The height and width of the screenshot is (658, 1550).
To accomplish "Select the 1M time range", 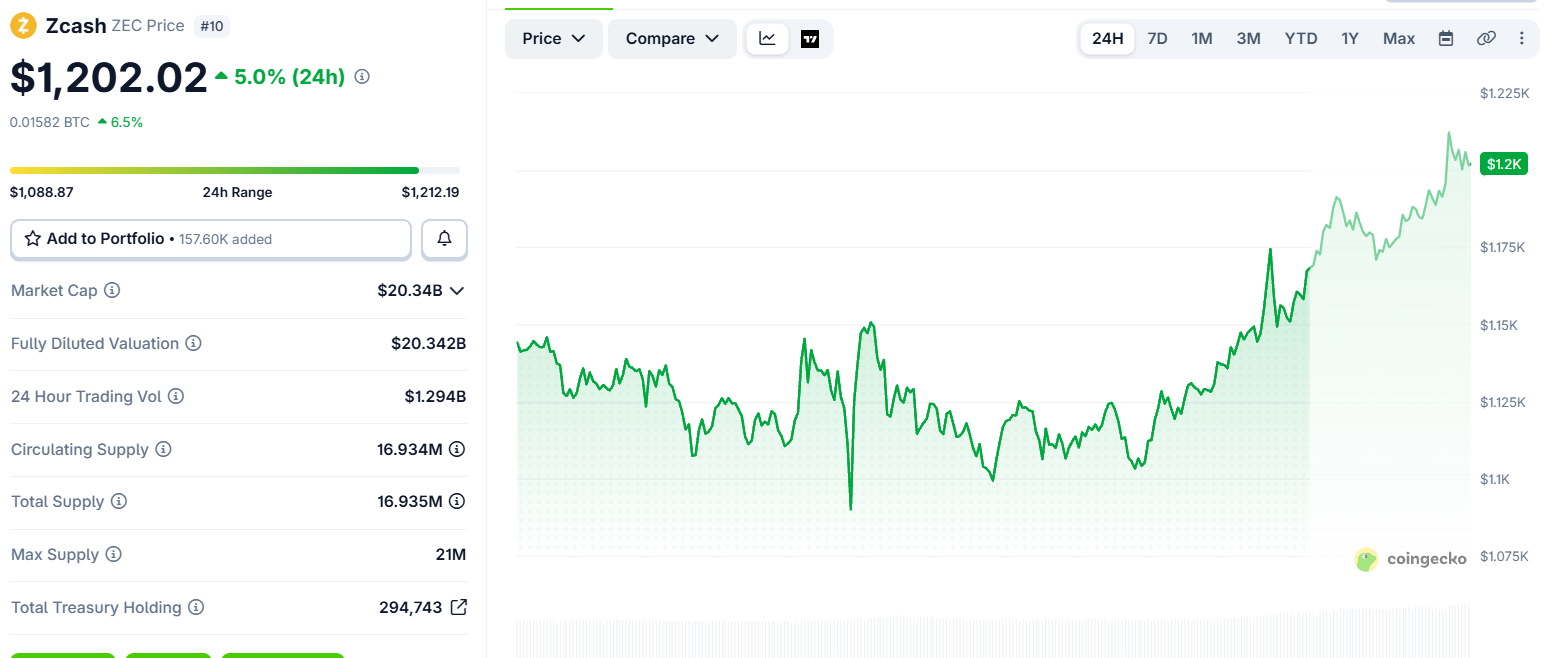I will (x=1202, y=39).
